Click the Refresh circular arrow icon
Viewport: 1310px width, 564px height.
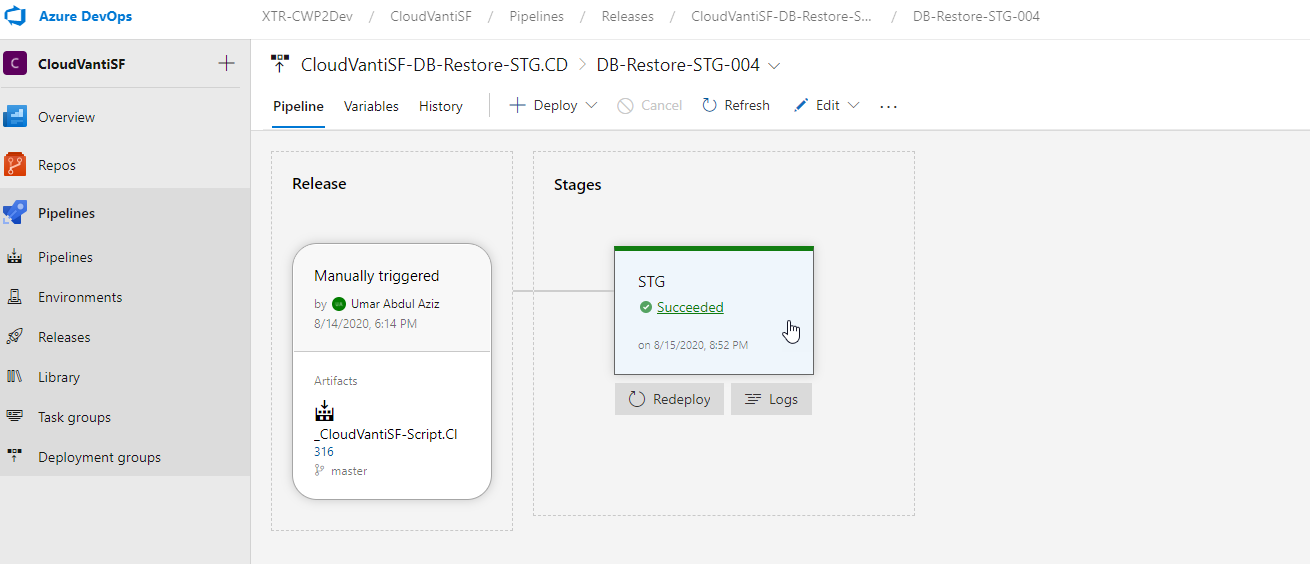coord(710,105)
